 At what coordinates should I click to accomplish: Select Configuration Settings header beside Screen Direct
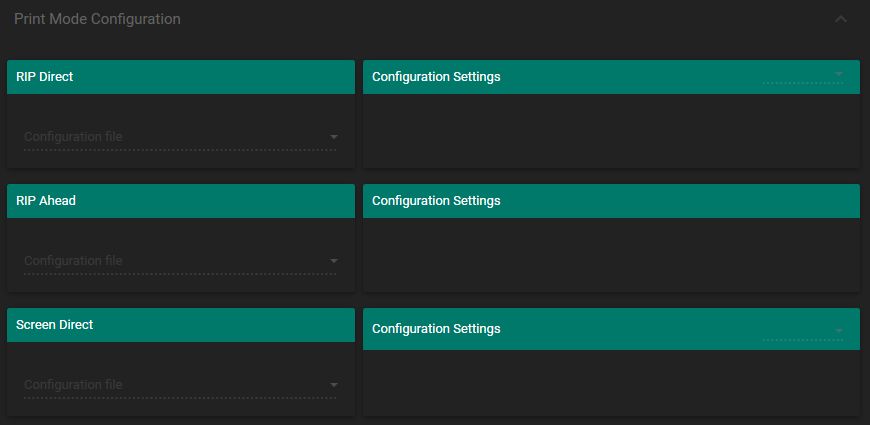coord(436,329)
